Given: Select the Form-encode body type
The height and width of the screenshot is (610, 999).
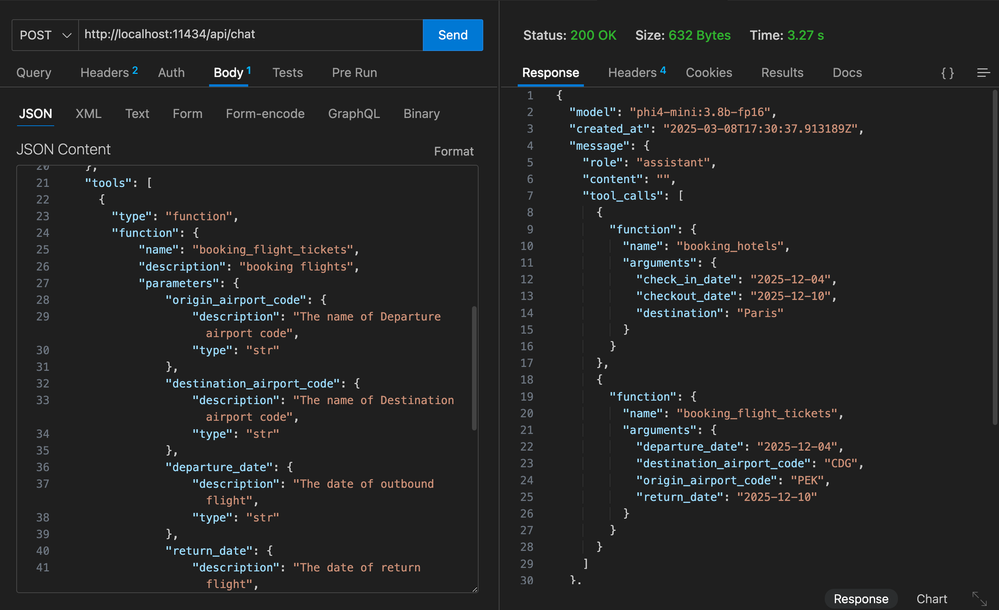Looking at the screenshot, I should pyautogui.click(x=265, y=114).
